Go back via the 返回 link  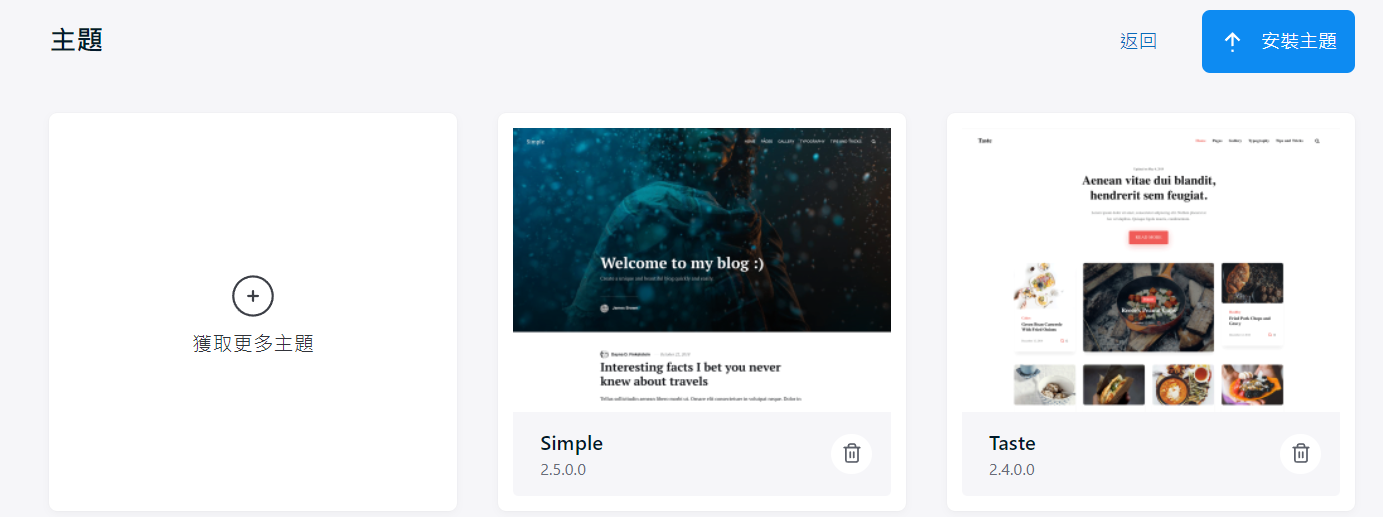[x=1138, y=42]
